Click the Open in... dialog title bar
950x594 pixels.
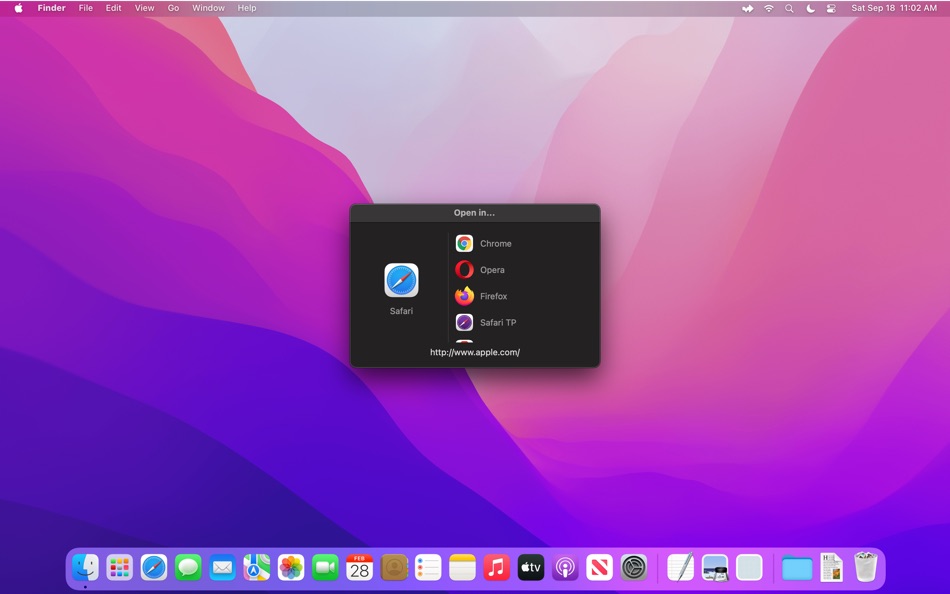point(475,213)
